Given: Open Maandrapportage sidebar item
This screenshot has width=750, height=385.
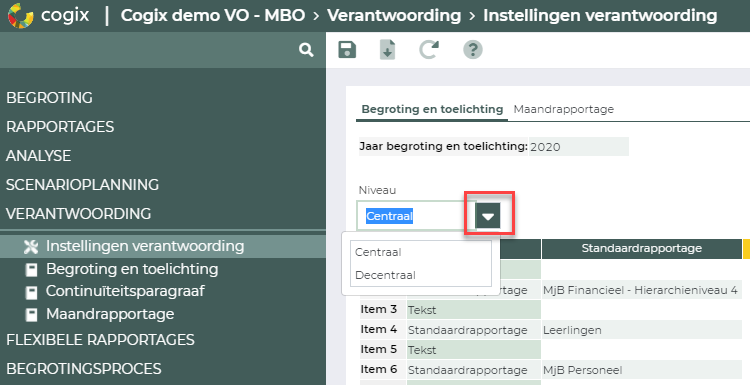Looking at the screenshot, I should tap(110, 314).
